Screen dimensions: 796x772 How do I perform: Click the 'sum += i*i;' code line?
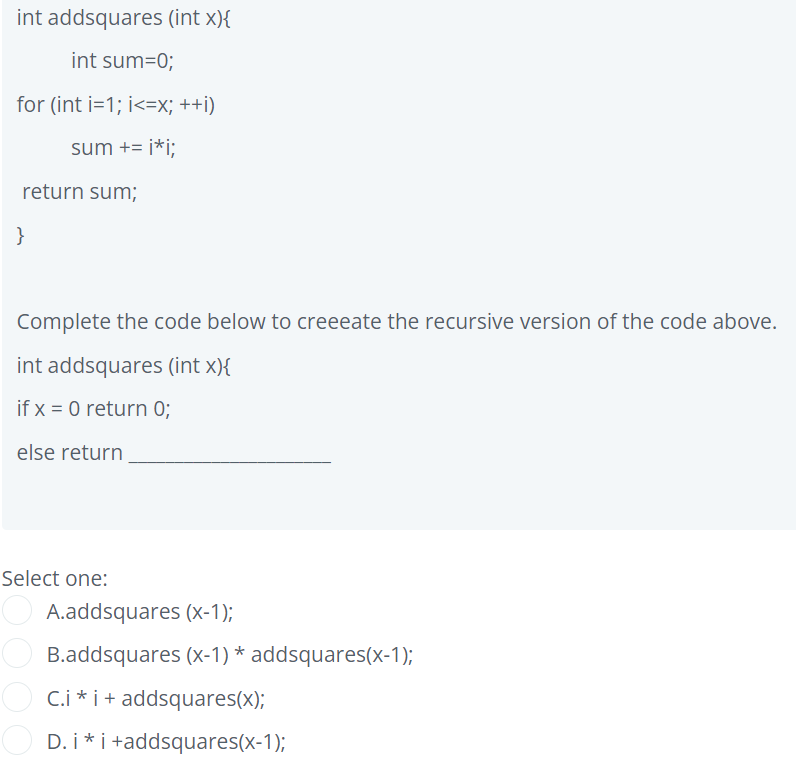click(x=123, y=148)
